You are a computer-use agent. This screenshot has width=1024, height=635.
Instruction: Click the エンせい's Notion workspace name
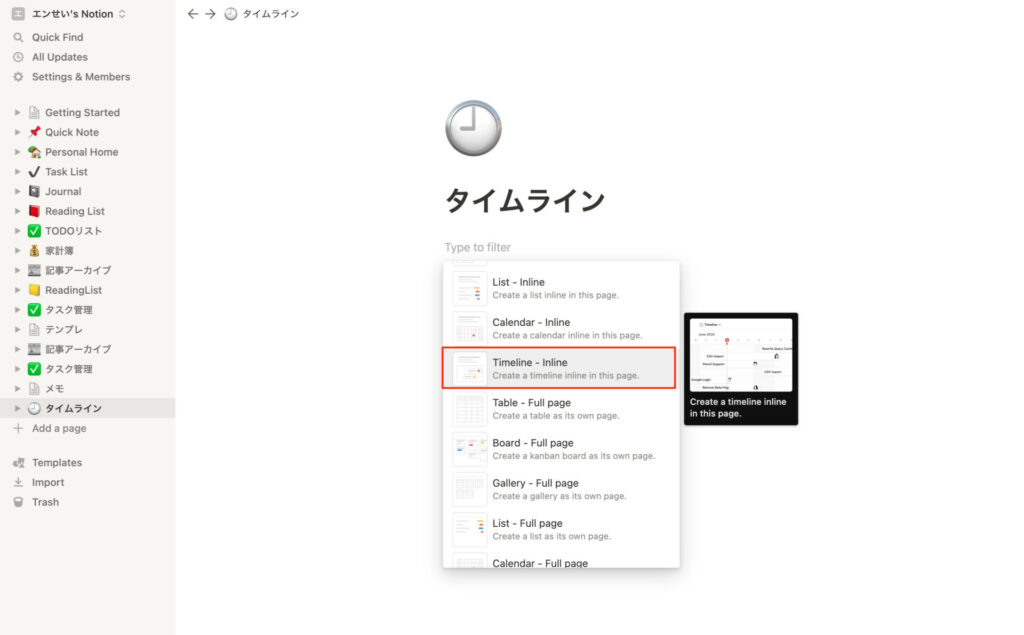(x=72, y=14)
